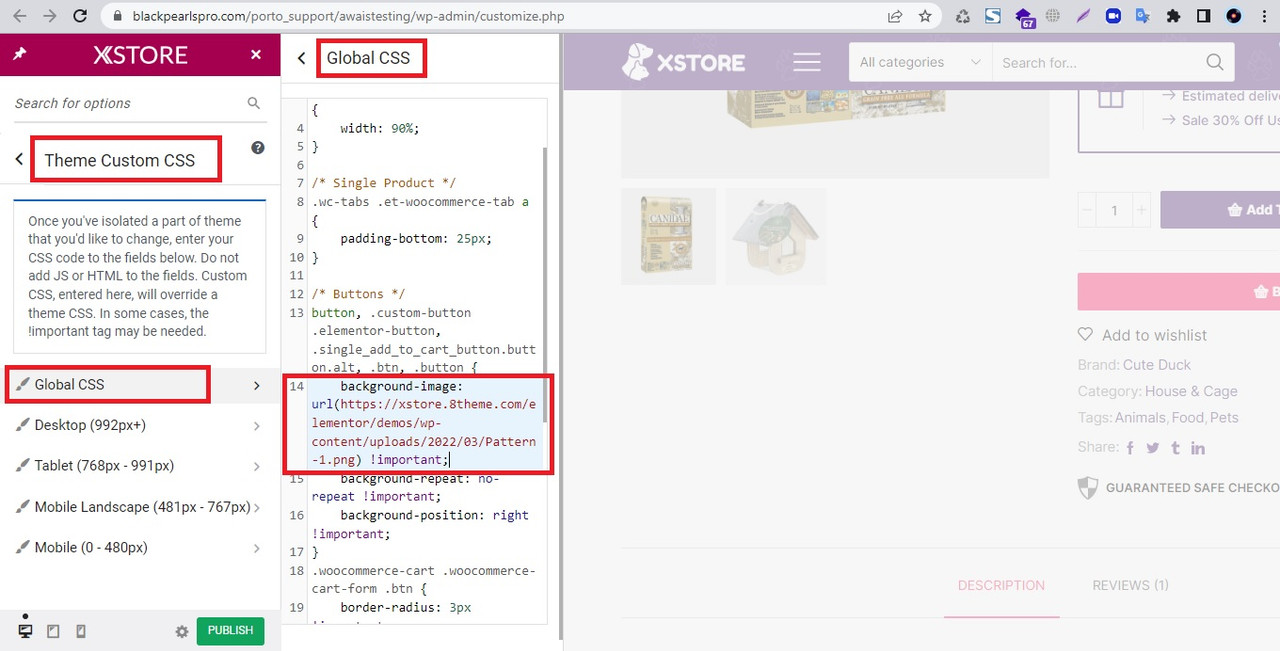Open the Chrome three-dot menu
The height and width of the screenshot is (651, 1280).
coord(1263,16)
